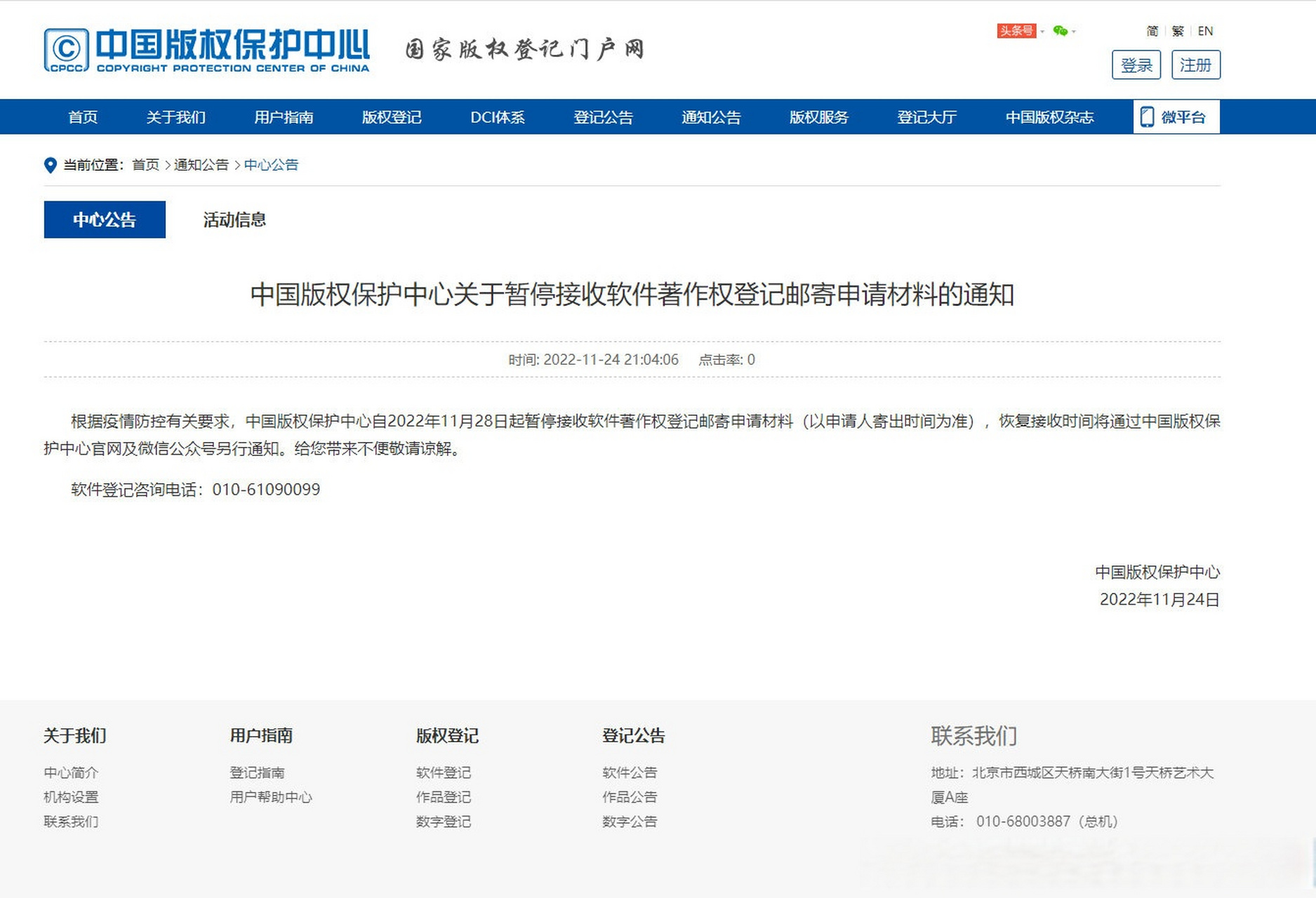The image size is (1316, 898).
Task: Click the phone icon on 微平台 button
Action: click(x=1147, y=117)
